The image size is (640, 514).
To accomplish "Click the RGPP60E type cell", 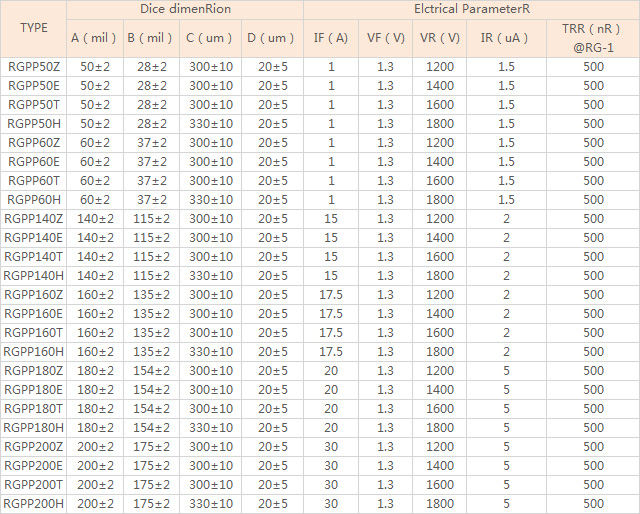I will pyautogui.click(x=34, y=162).
